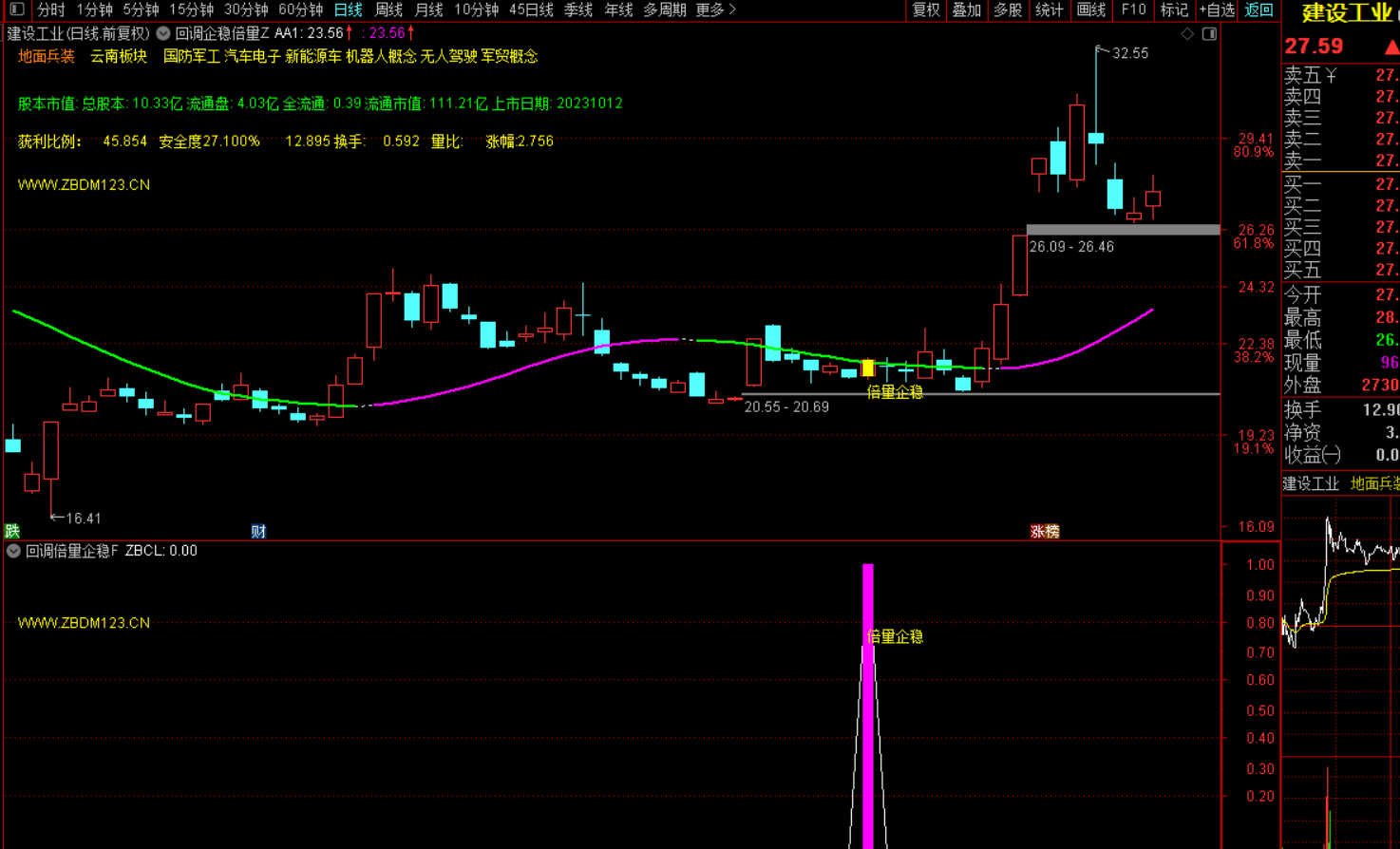
Task: Click the ¥ symbol next to 卖五
Action: [1332, 75]
